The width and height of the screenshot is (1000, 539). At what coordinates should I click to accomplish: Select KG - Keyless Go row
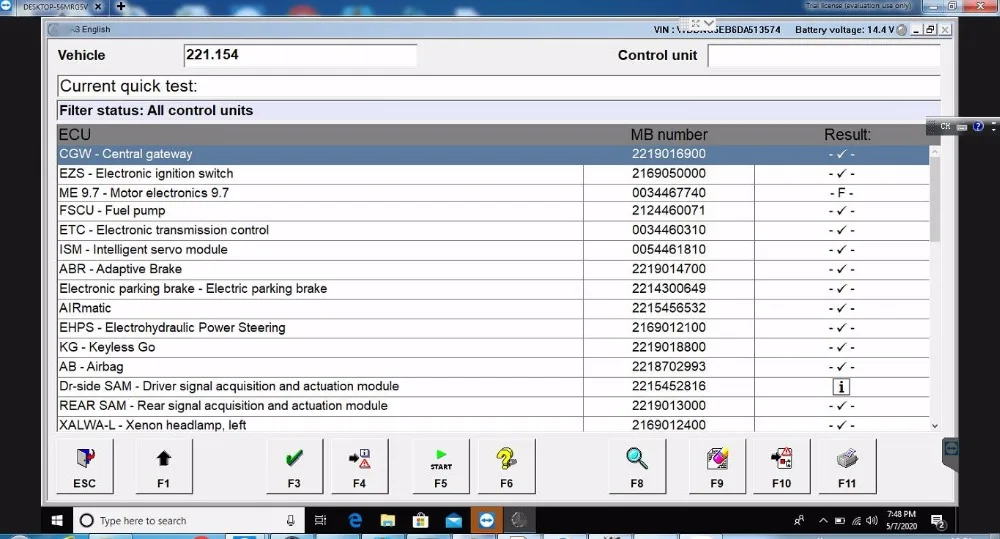493,348
